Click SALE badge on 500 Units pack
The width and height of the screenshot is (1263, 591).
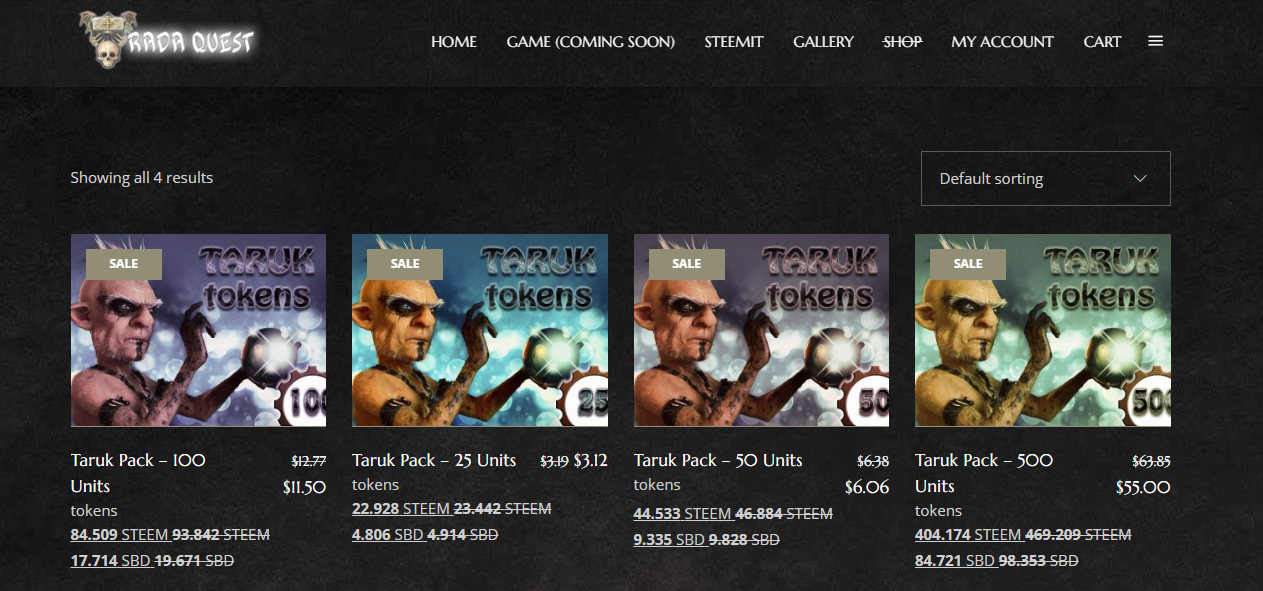tap(968, 264)
